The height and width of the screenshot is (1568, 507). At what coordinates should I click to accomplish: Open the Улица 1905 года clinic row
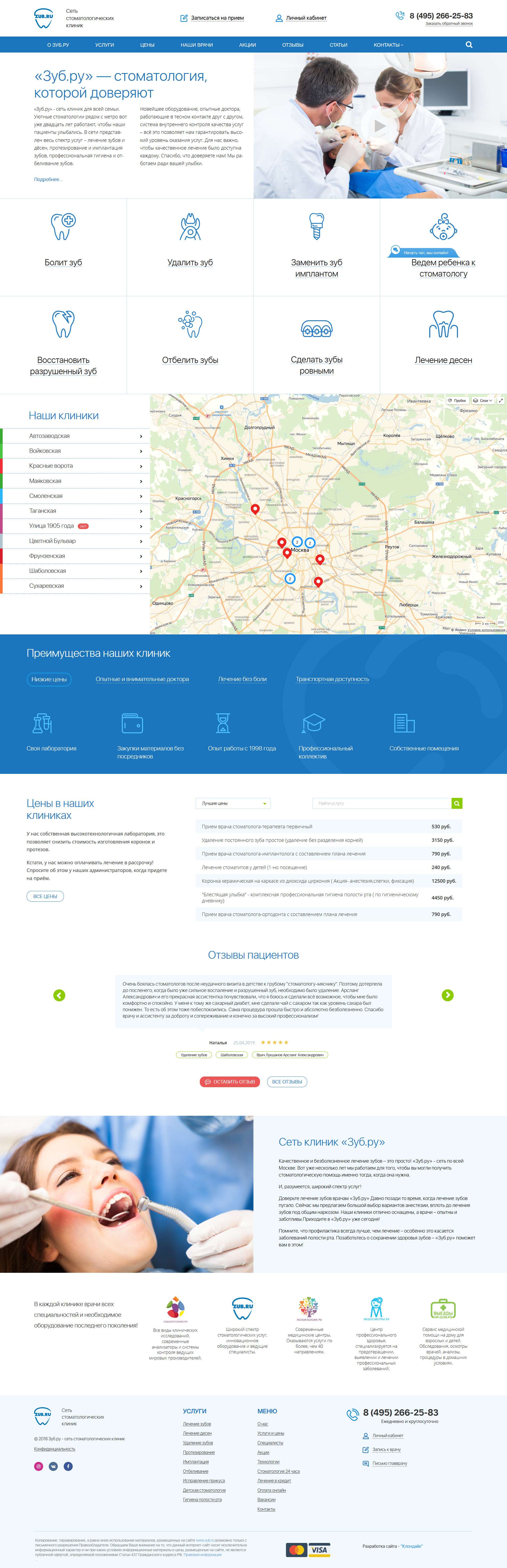tap(75, 526)
